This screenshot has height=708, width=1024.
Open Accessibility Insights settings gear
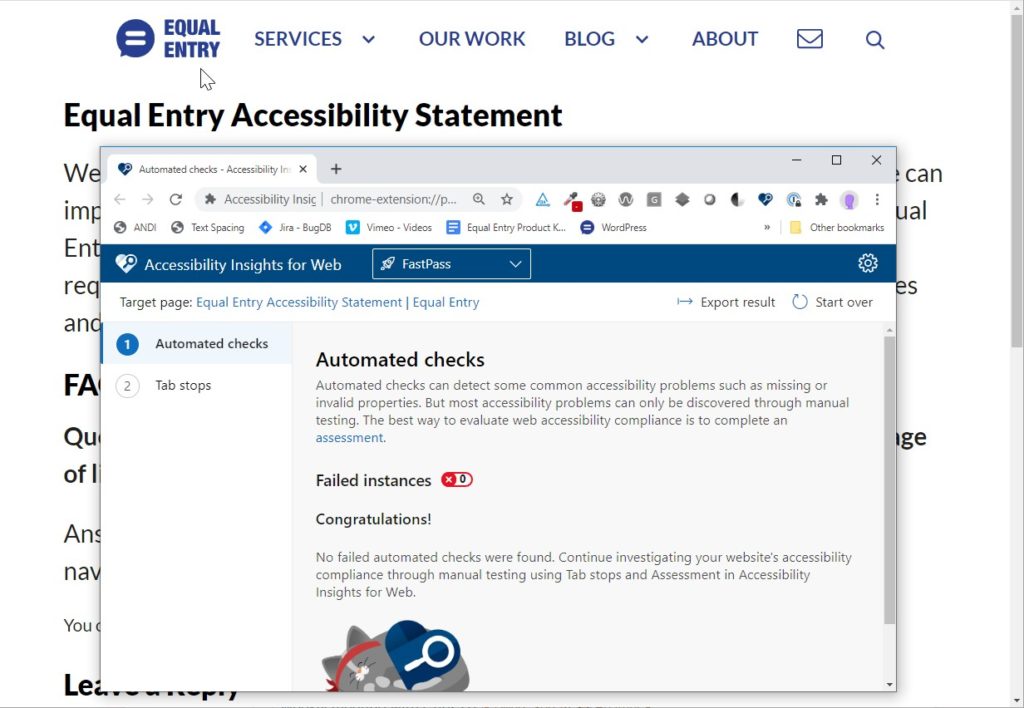867,264
